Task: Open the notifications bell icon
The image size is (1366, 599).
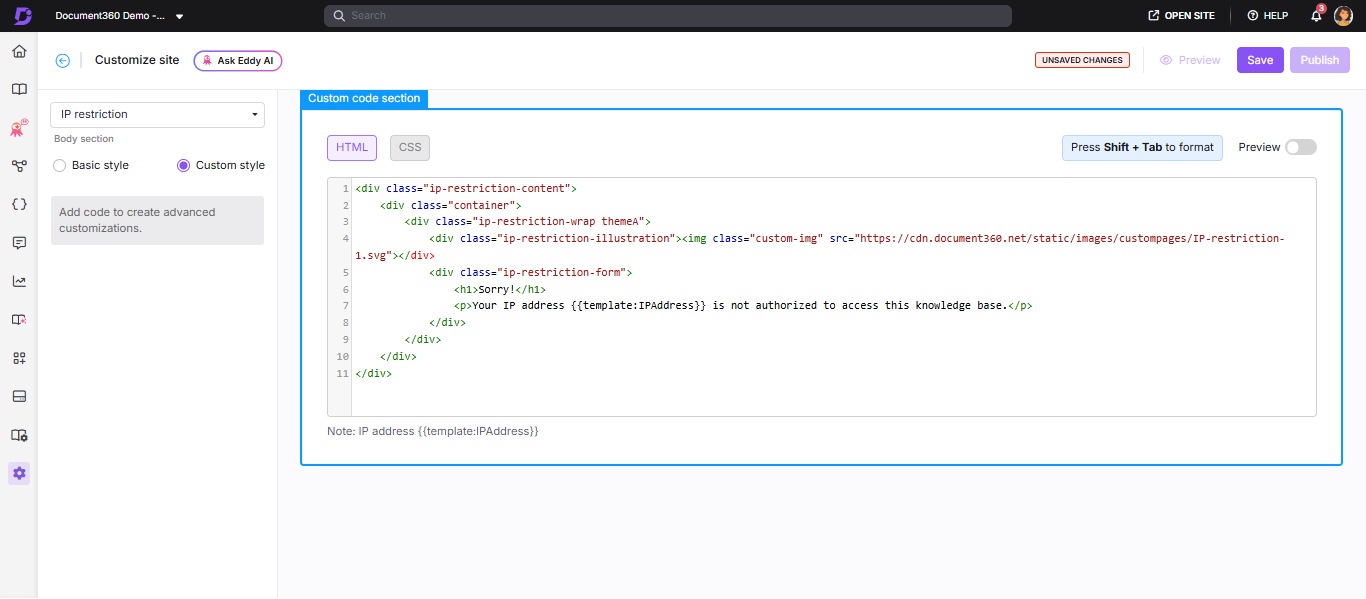Action: (x=1316, y=16)
